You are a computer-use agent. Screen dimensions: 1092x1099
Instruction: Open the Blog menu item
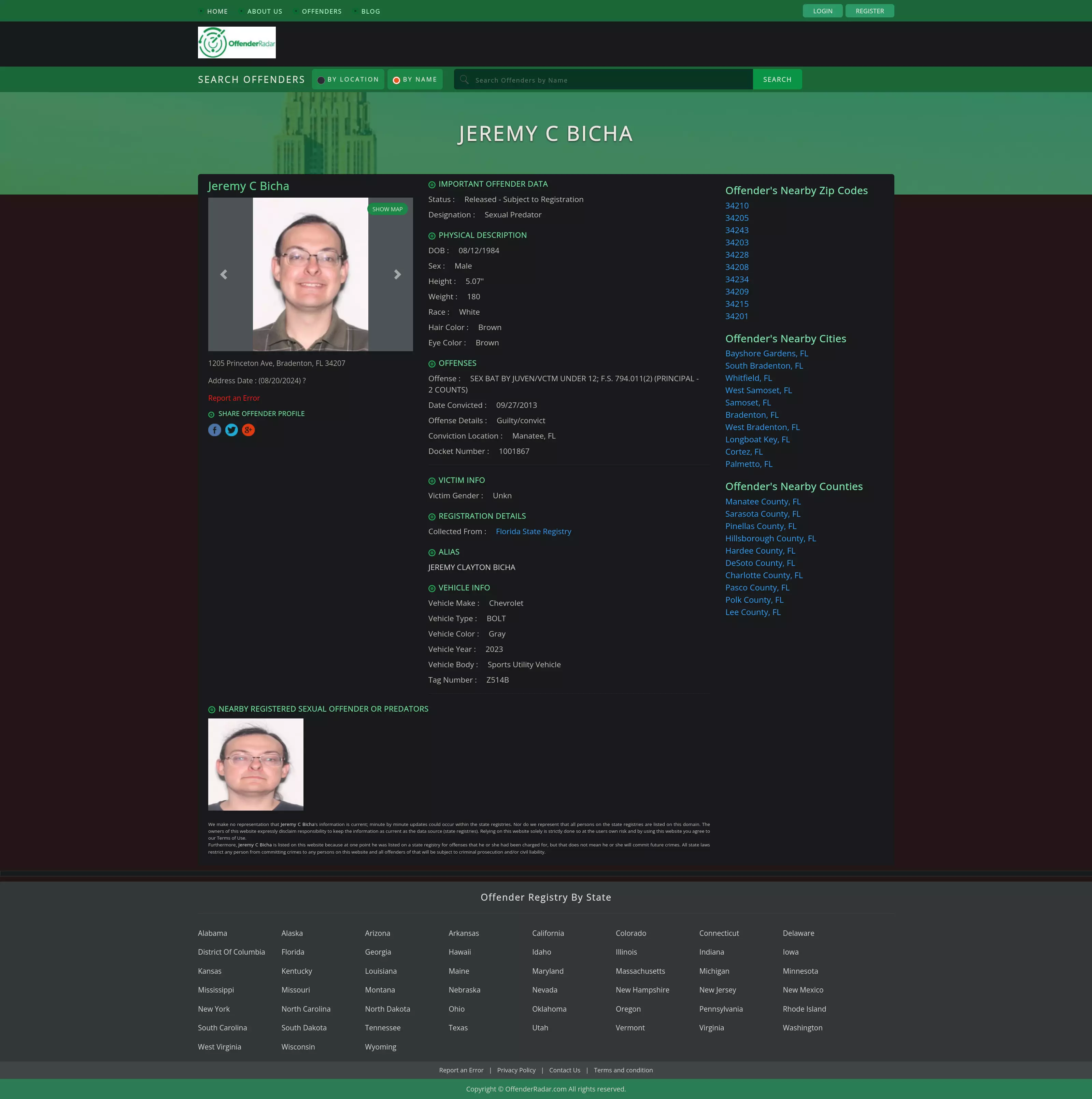(x=370, y=11)
